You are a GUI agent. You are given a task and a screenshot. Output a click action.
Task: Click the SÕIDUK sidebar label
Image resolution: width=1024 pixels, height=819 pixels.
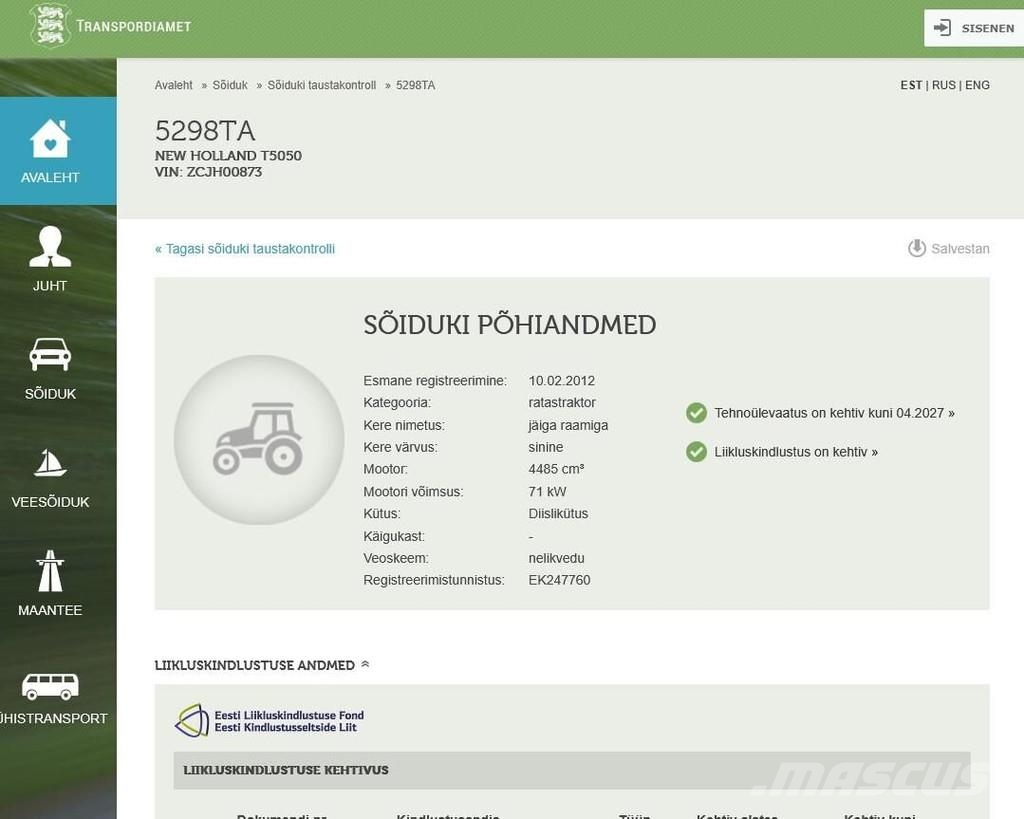(x=50, y=394)
